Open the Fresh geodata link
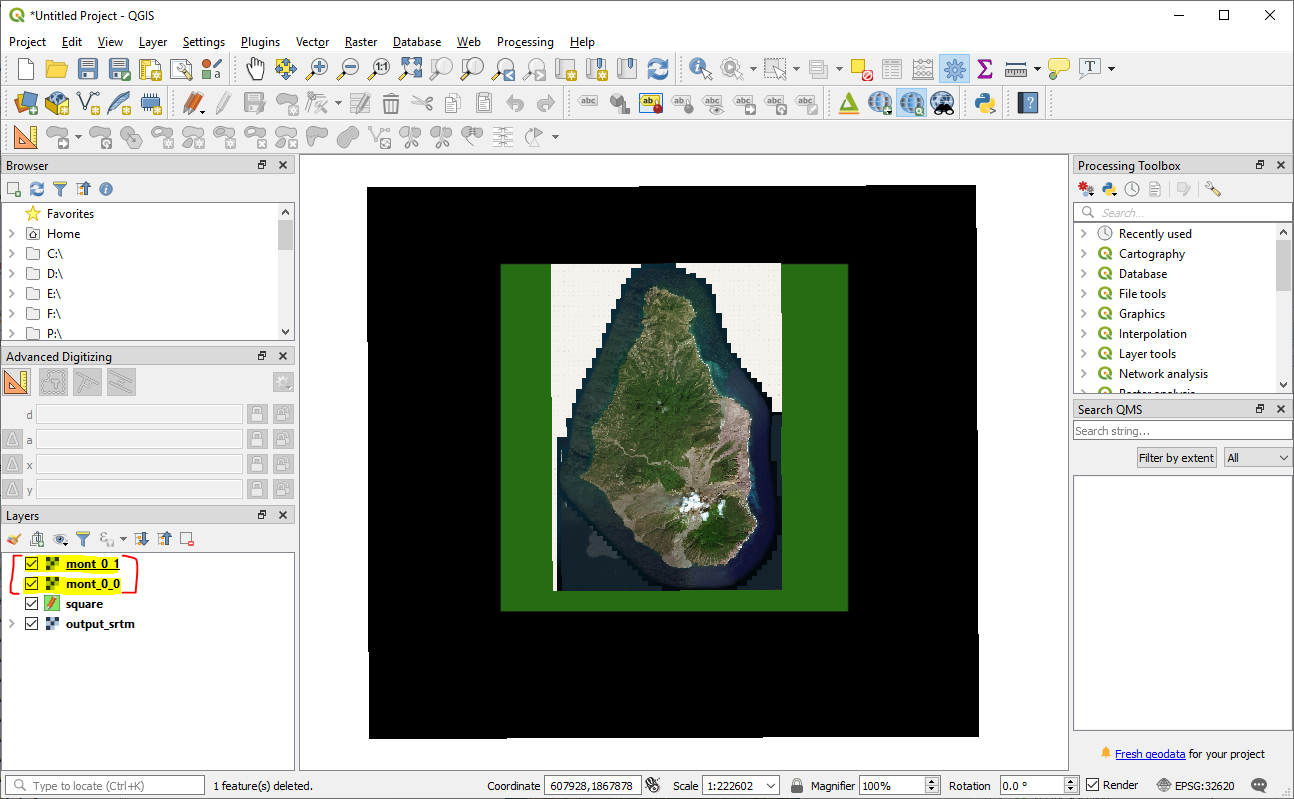1294x799 pixels. pyautogui.click(x=1149, y=754)
